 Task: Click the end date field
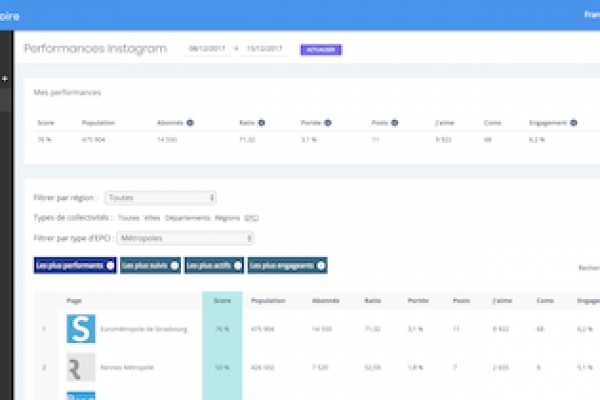pyautogui.click(x=264, y=49)
